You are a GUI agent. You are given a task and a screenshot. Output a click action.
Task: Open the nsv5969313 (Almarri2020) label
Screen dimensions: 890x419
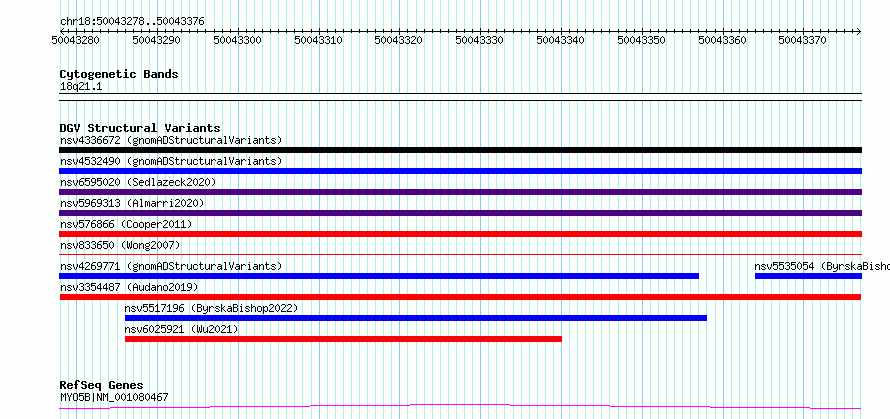click(x=132, y=203)
